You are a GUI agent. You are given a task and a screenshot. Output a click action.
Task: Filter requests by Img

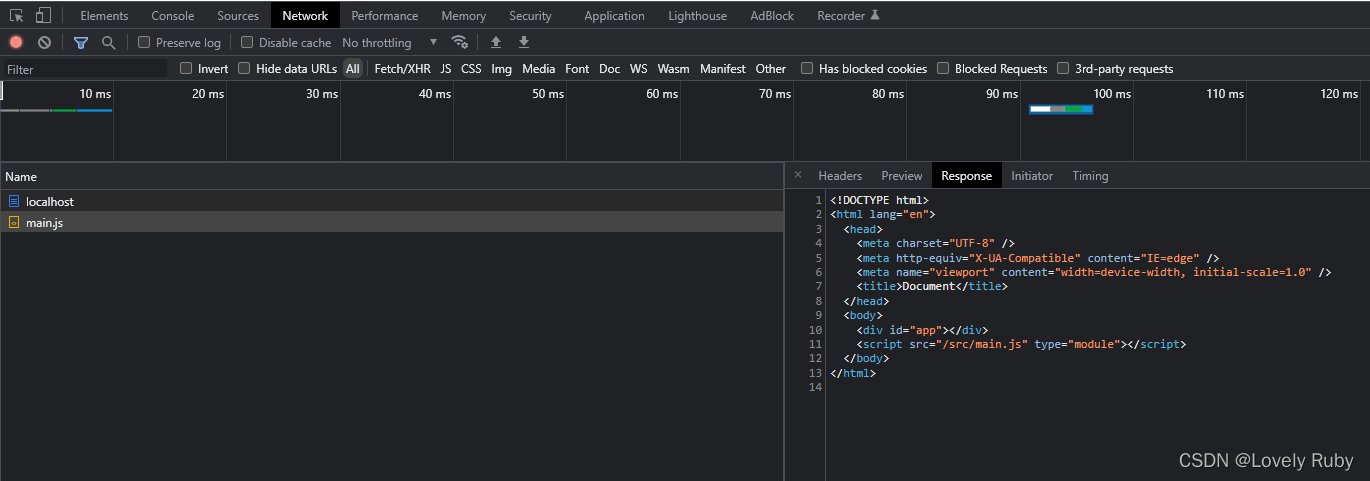pyautogui.click(x=502, y=68)
